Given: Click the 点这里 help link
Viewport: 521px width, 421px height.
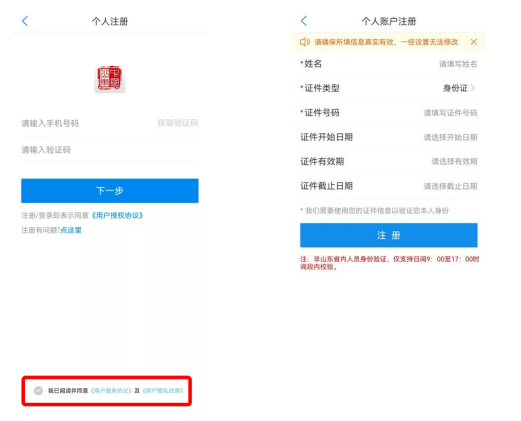Looking at the screenshot, I should click(x=71, y=230).
